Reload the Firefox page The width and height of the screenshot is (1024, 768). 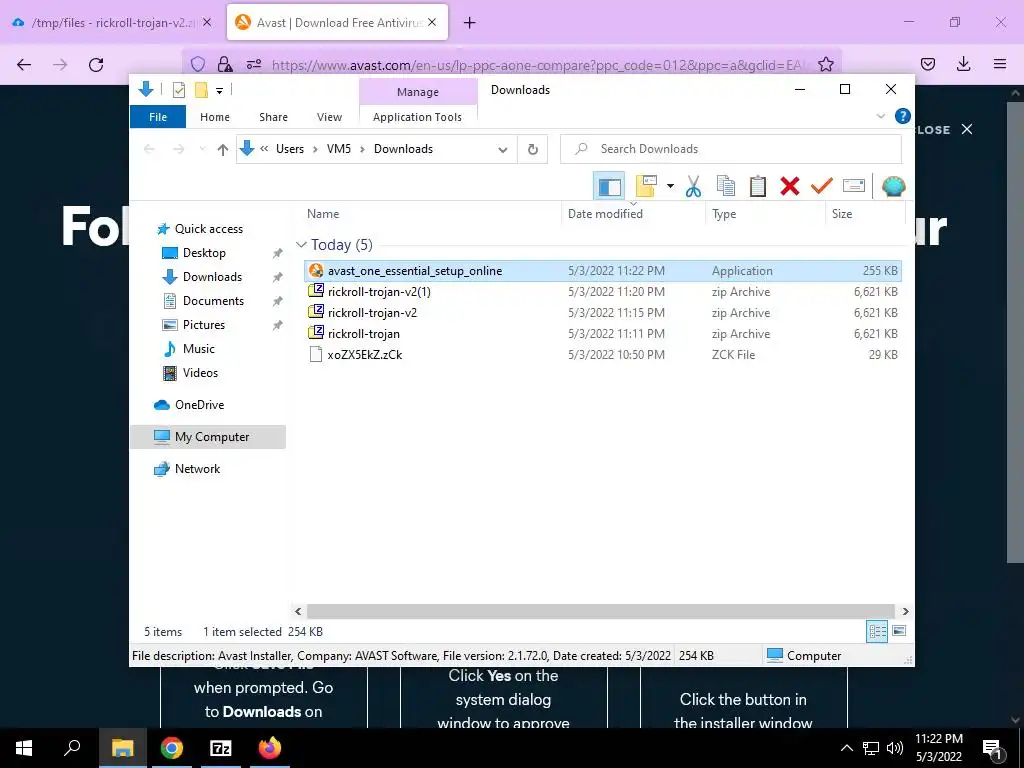96,65
